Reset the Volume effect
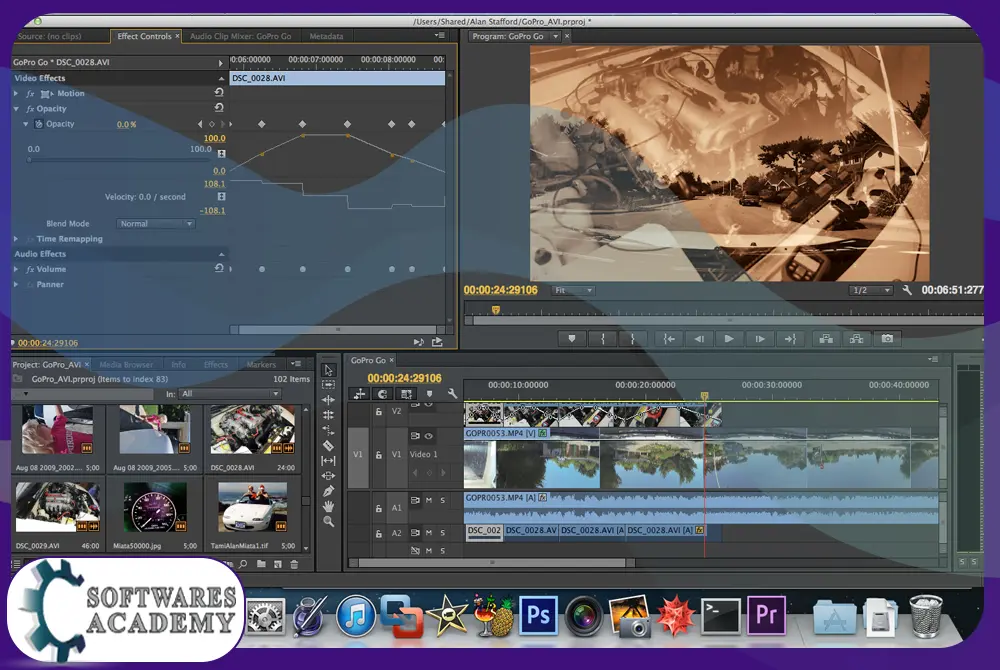Image resolution: width=1000 pixels, height=670 pixels. [x=219, y=268]
